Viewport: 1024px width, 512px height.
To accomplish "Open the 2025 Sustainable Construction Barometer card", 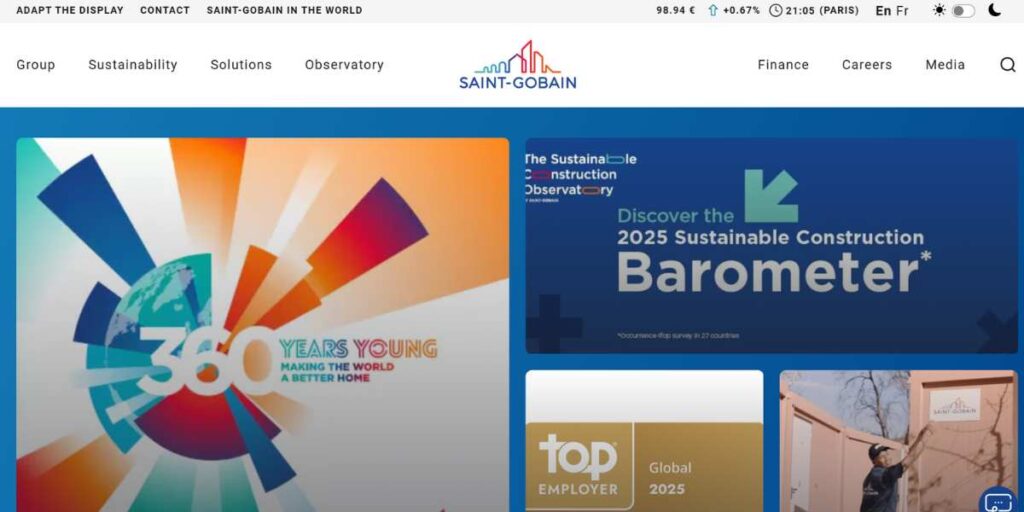I will (x=771, y=246).
